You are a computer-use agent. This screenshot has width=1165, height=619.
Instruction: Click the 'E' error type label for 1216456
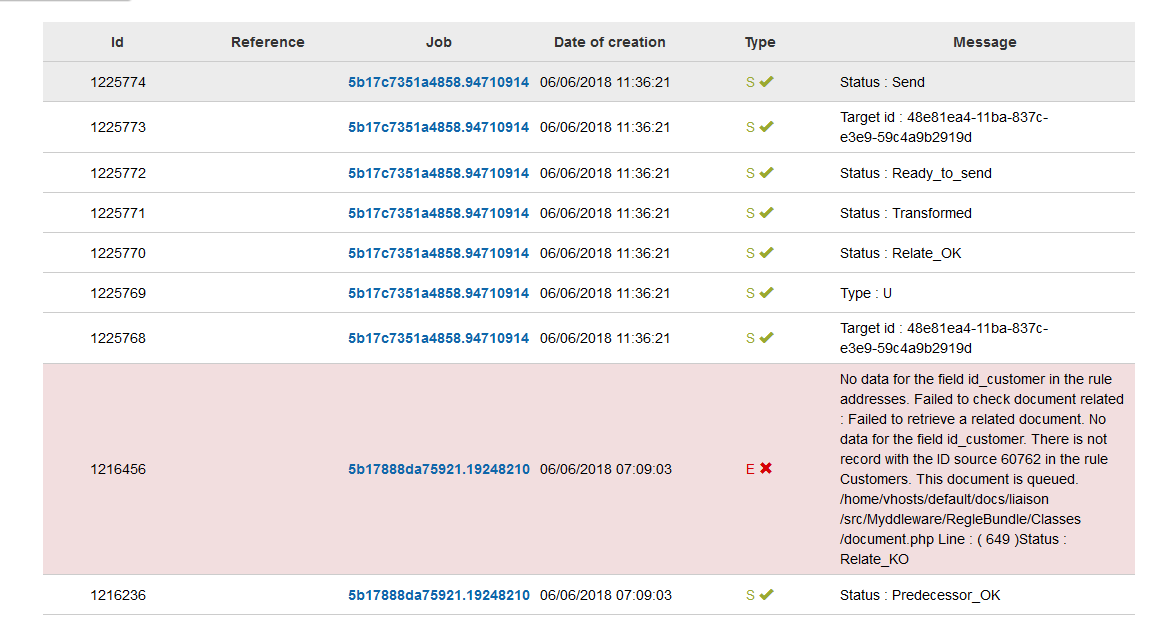[x=749, y=468]
